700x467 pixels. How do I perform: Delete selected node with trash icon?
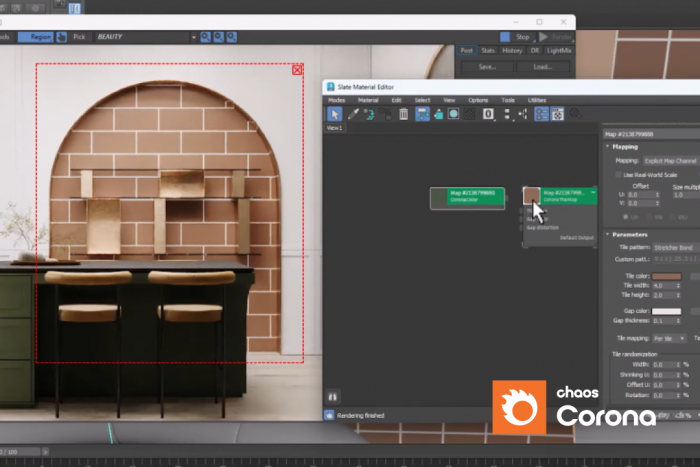tap(404, 114)
